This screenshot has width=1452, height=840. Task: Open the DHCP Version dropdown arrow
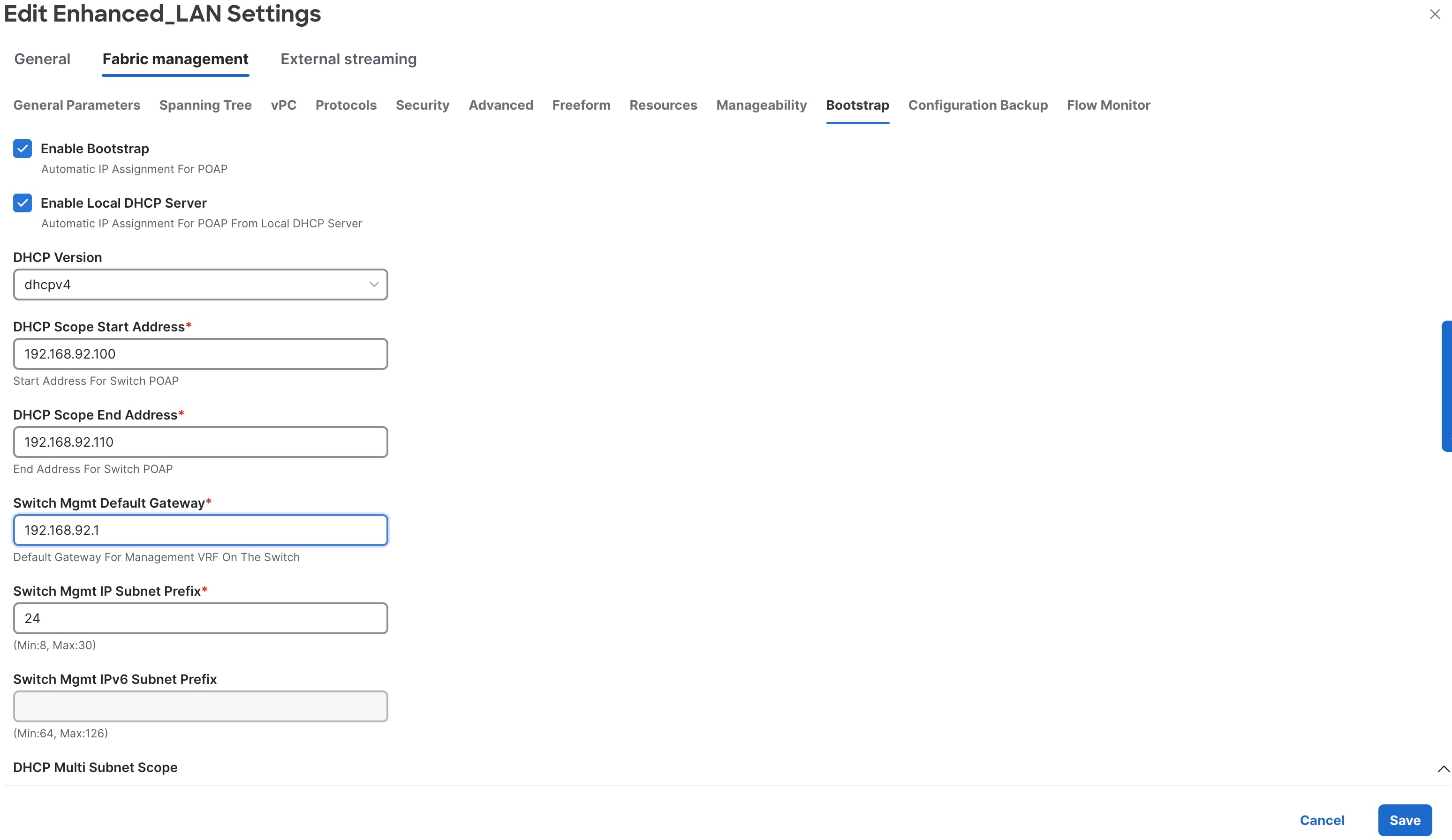[x=373, y=285]
